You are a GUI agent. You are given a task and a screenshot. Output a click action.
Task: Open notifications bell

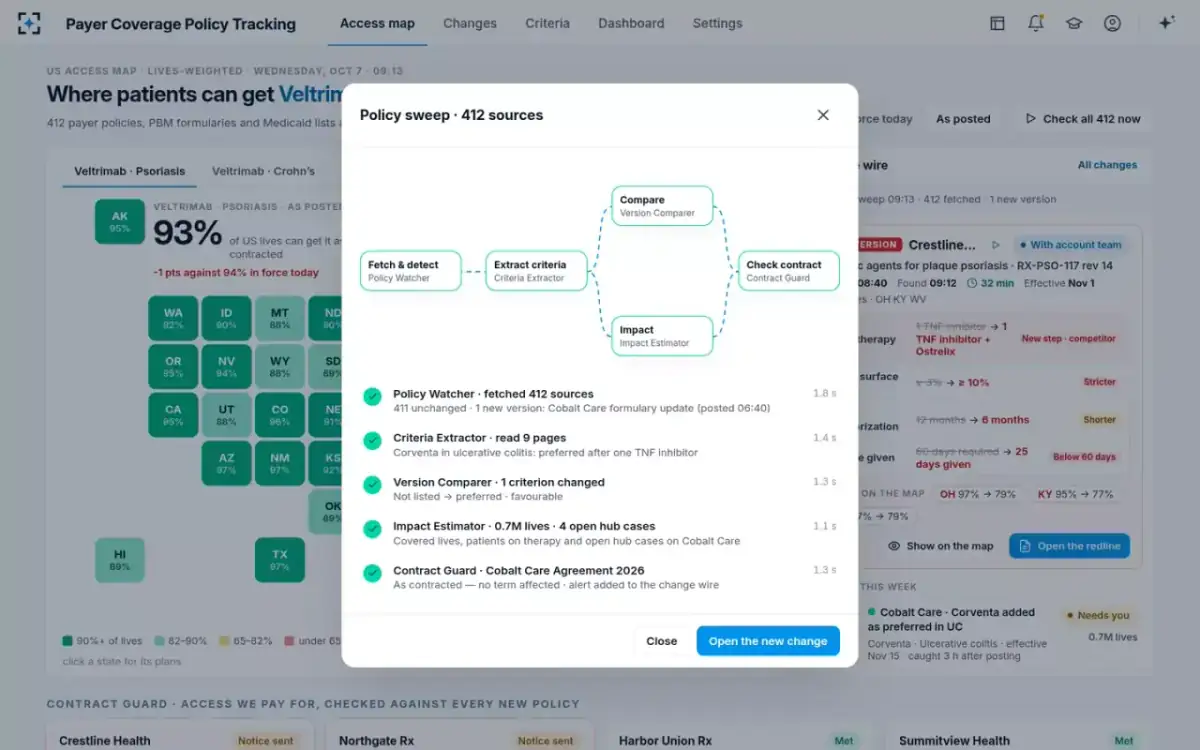1036,23
